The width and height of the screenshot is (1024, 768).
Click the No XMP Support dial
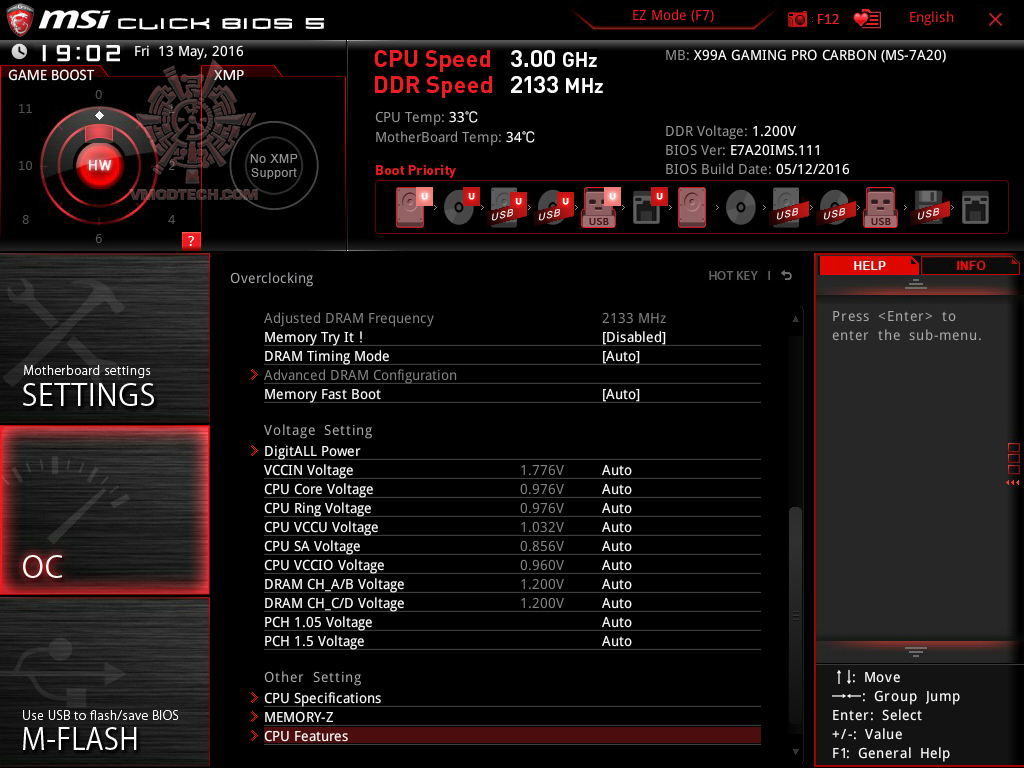pyautogui.click(x=274, y=165)
